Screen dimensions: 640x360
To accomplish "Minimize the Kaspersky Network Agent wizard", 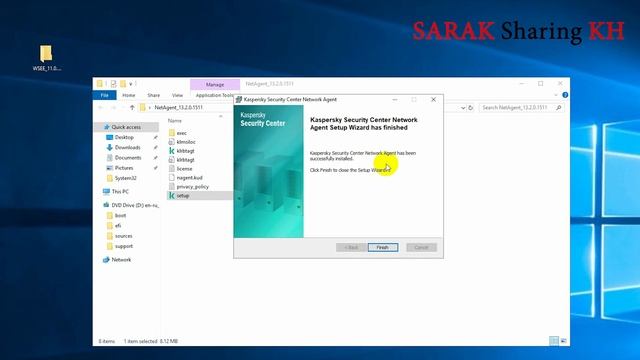I will click(x=395, y=100).
